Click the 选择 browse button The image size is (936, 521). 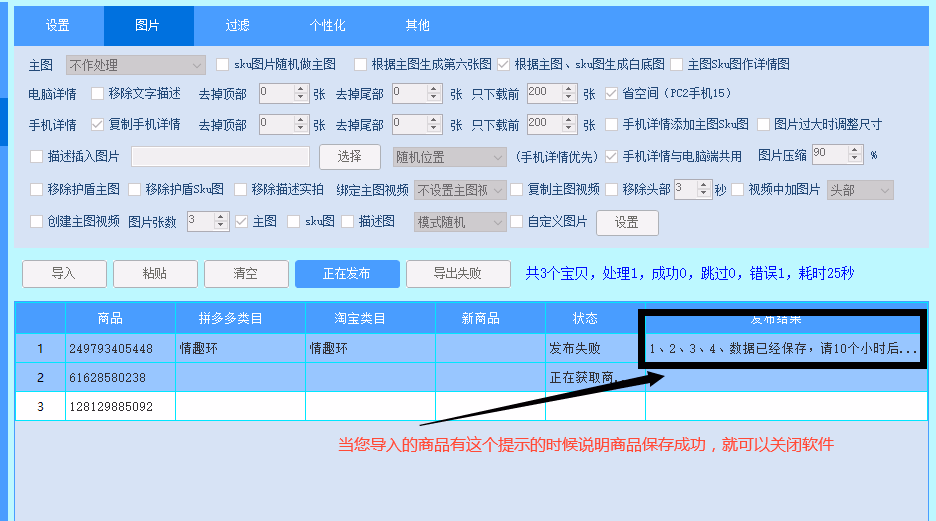pos(350,157)
